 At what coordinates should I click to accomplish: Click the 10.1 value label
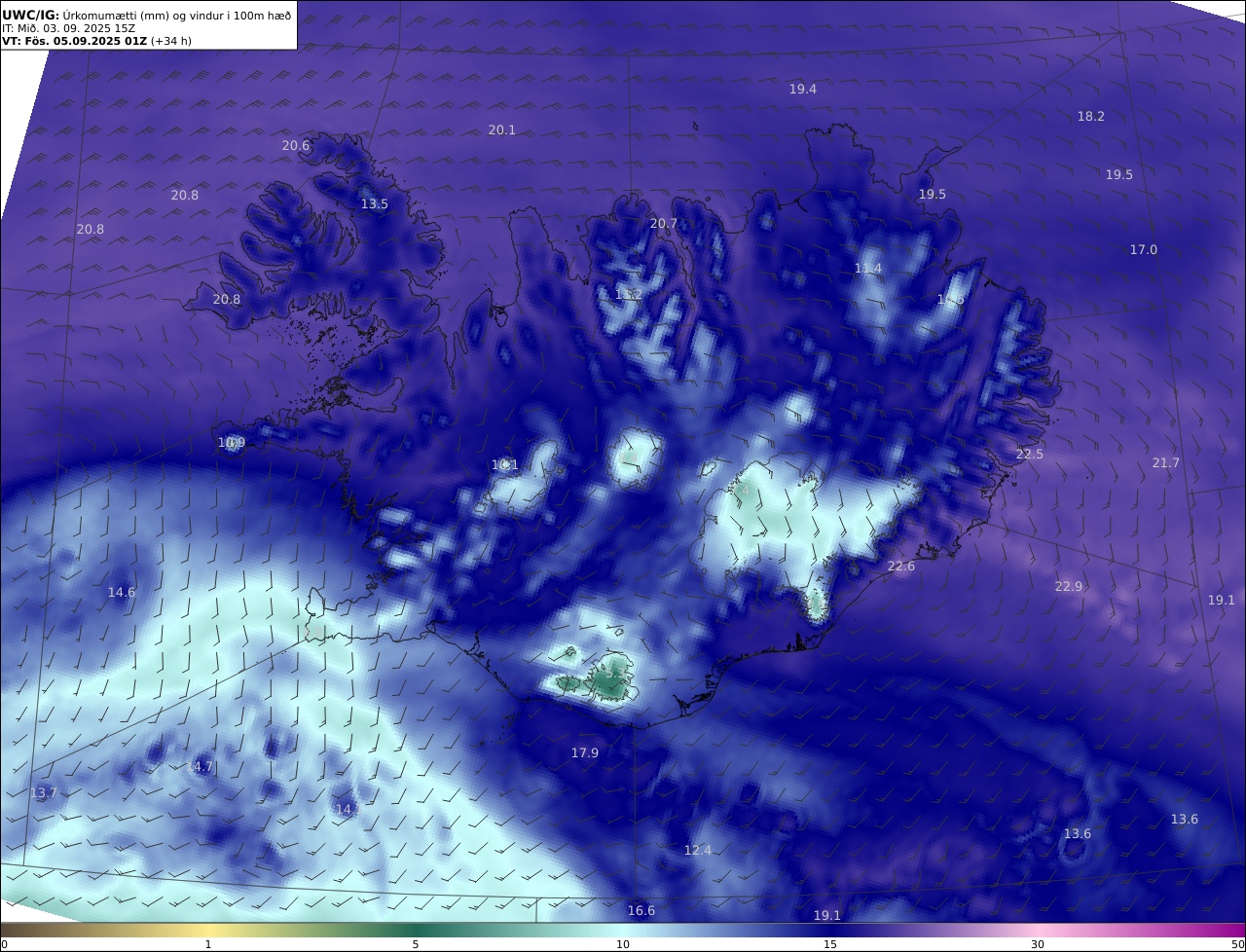(505, 464)
